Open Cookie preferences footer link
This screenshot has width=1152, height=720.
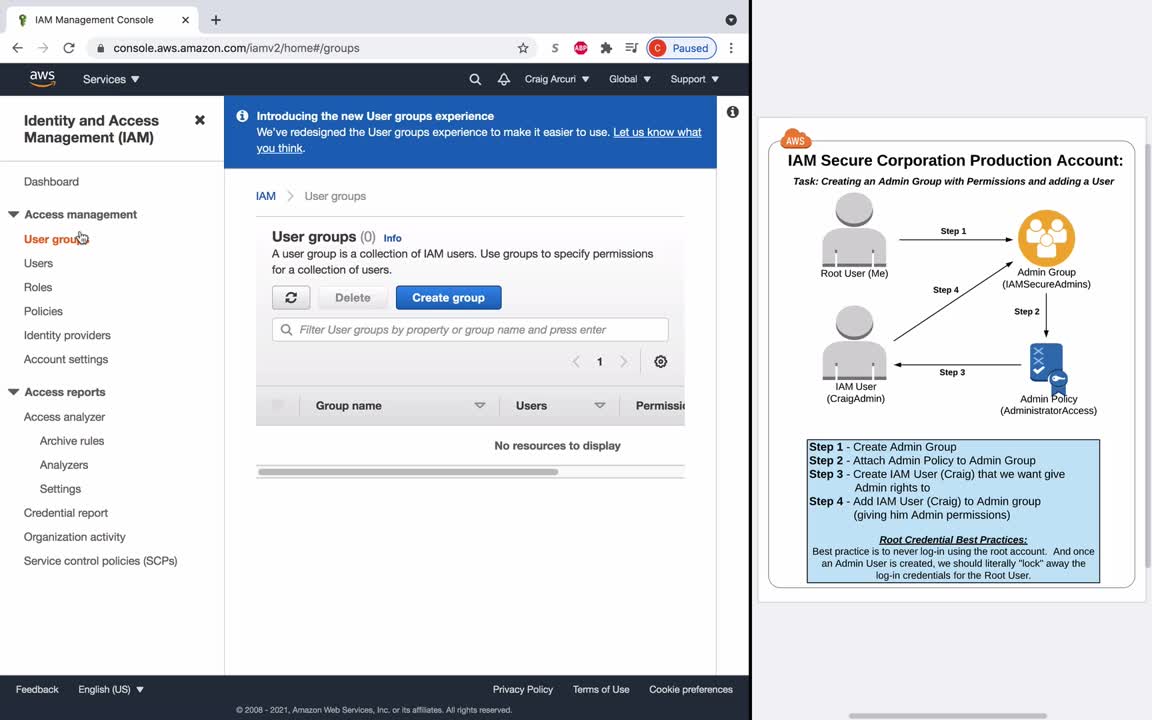691,689
